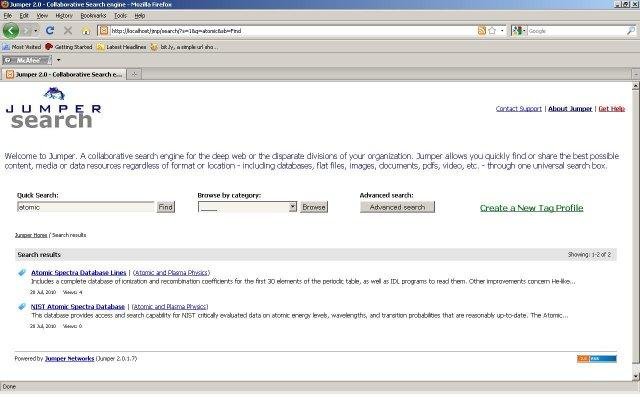Click the Google search input field
Image resolution: width=640 pixels, height=397 pixels.
(x=576, y=31)
